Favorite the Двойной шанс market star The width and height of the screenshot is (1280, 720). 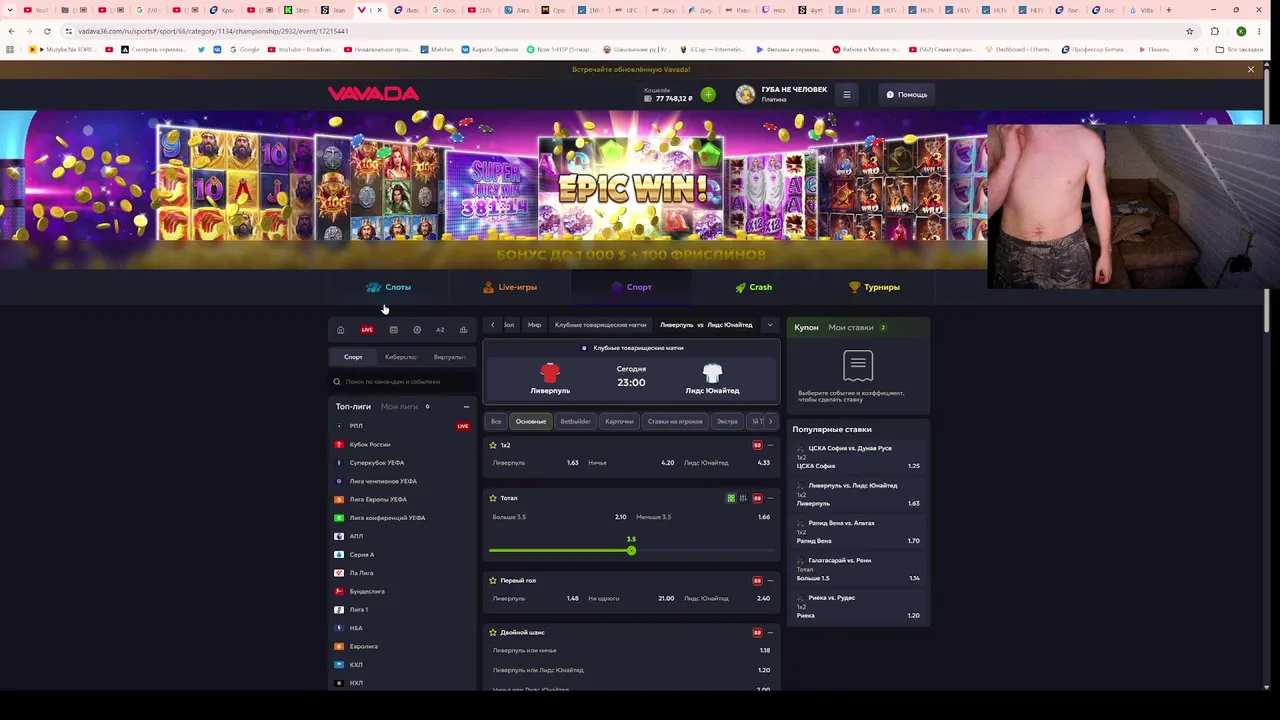(493, 632)
